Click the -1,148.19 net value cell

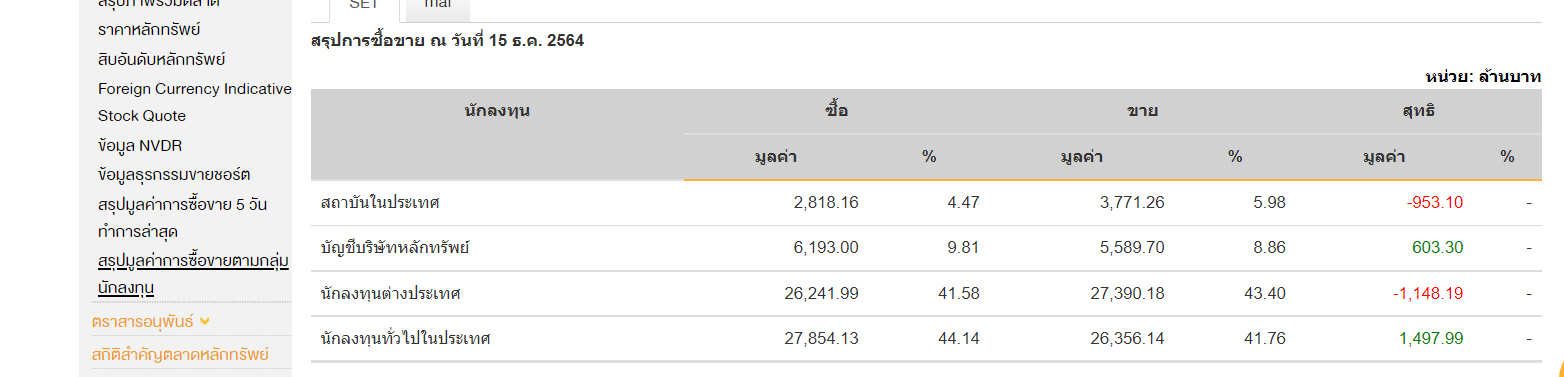1427,294
